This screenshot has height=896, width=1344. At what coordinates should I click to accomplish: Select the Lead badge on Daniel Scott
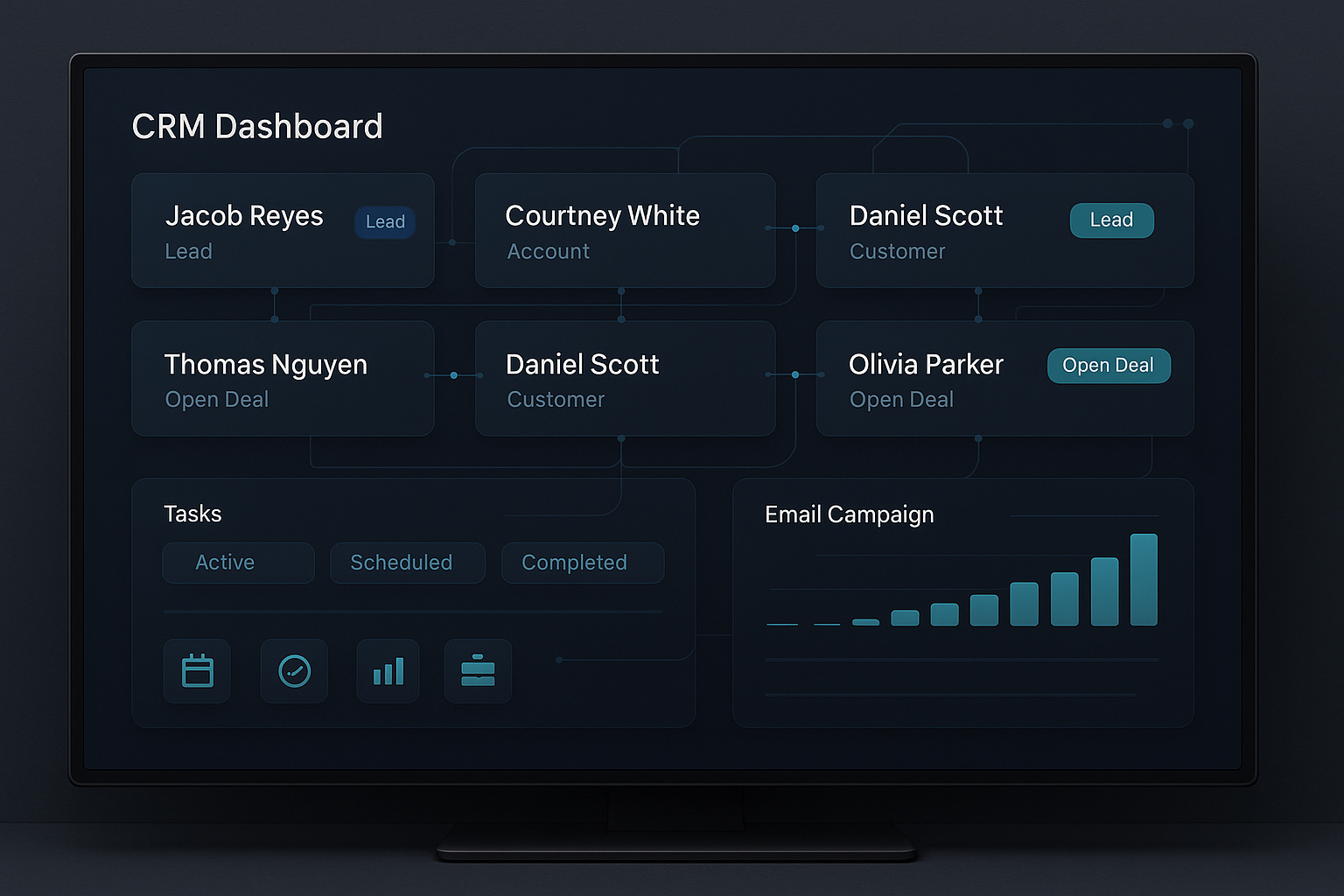[1111, 220]
